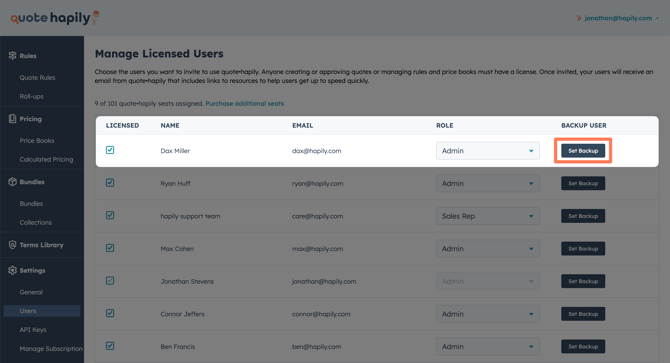Viewport: 670px width, 363px height.
Task: Click Set Backup for hapily support team
Action: point(583,216)
